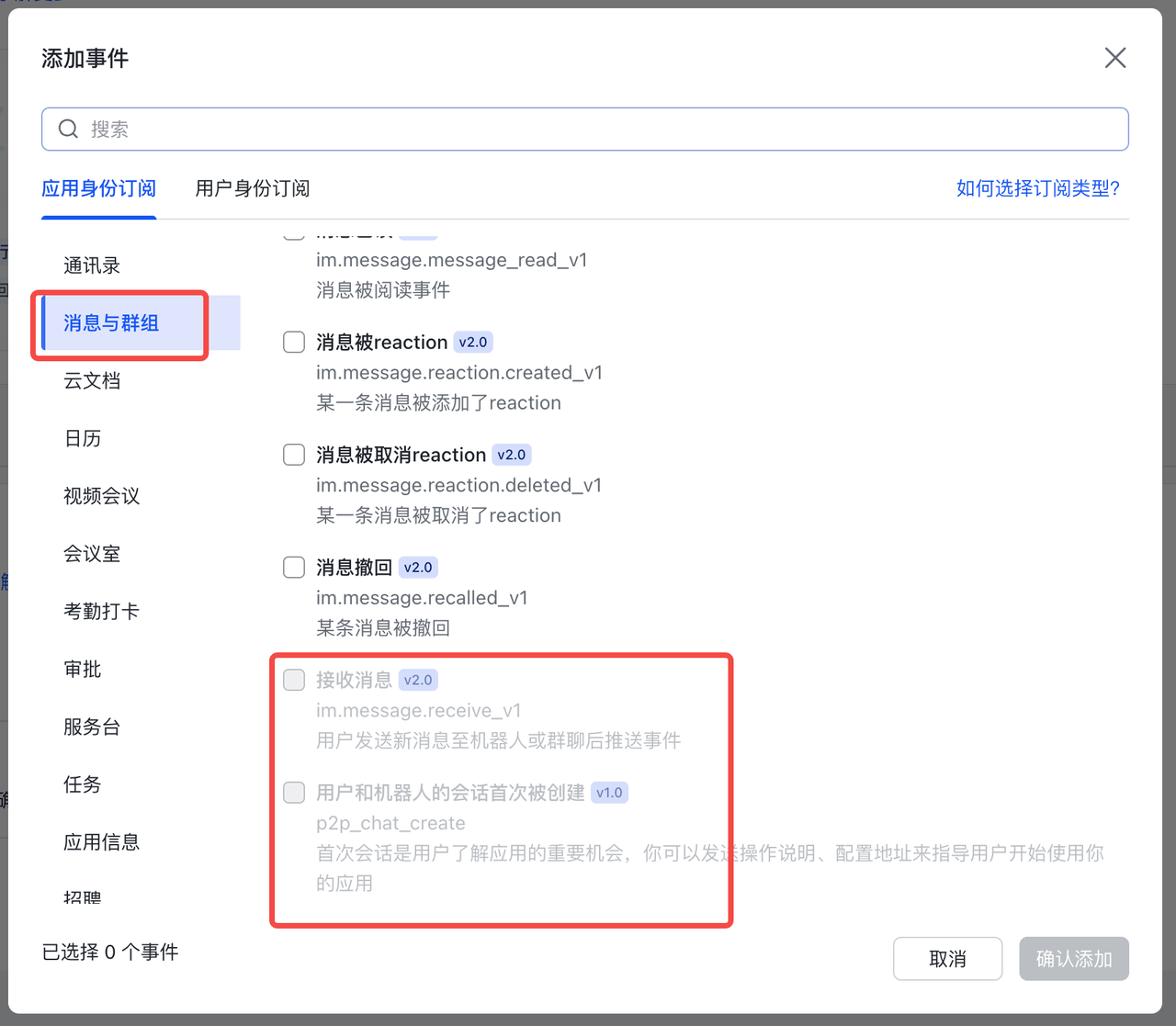Viewport: 1176px width, 1026px height.
Task: Click the search magnifier icon
Action: click(x=68, y=129)
